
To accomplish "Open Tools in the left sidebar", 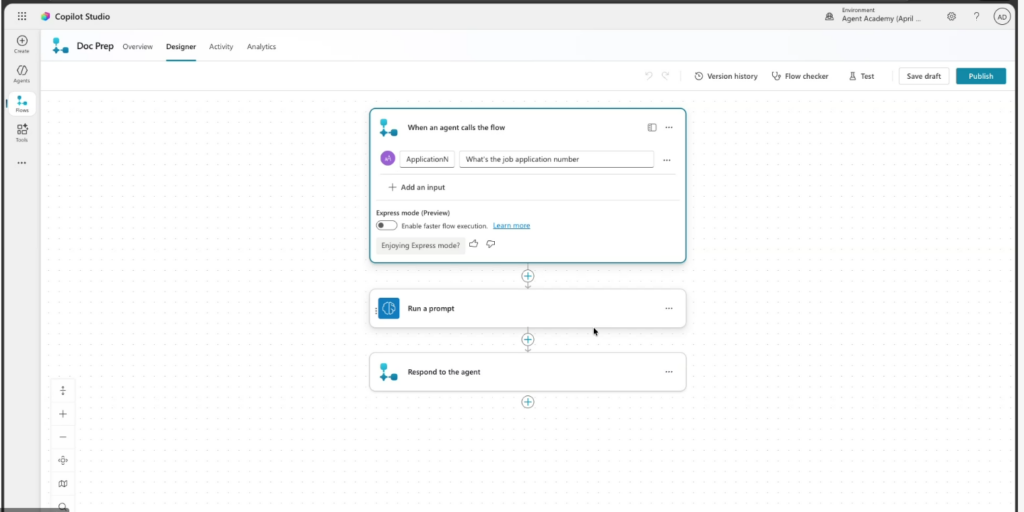I will (x=22, y=132).
